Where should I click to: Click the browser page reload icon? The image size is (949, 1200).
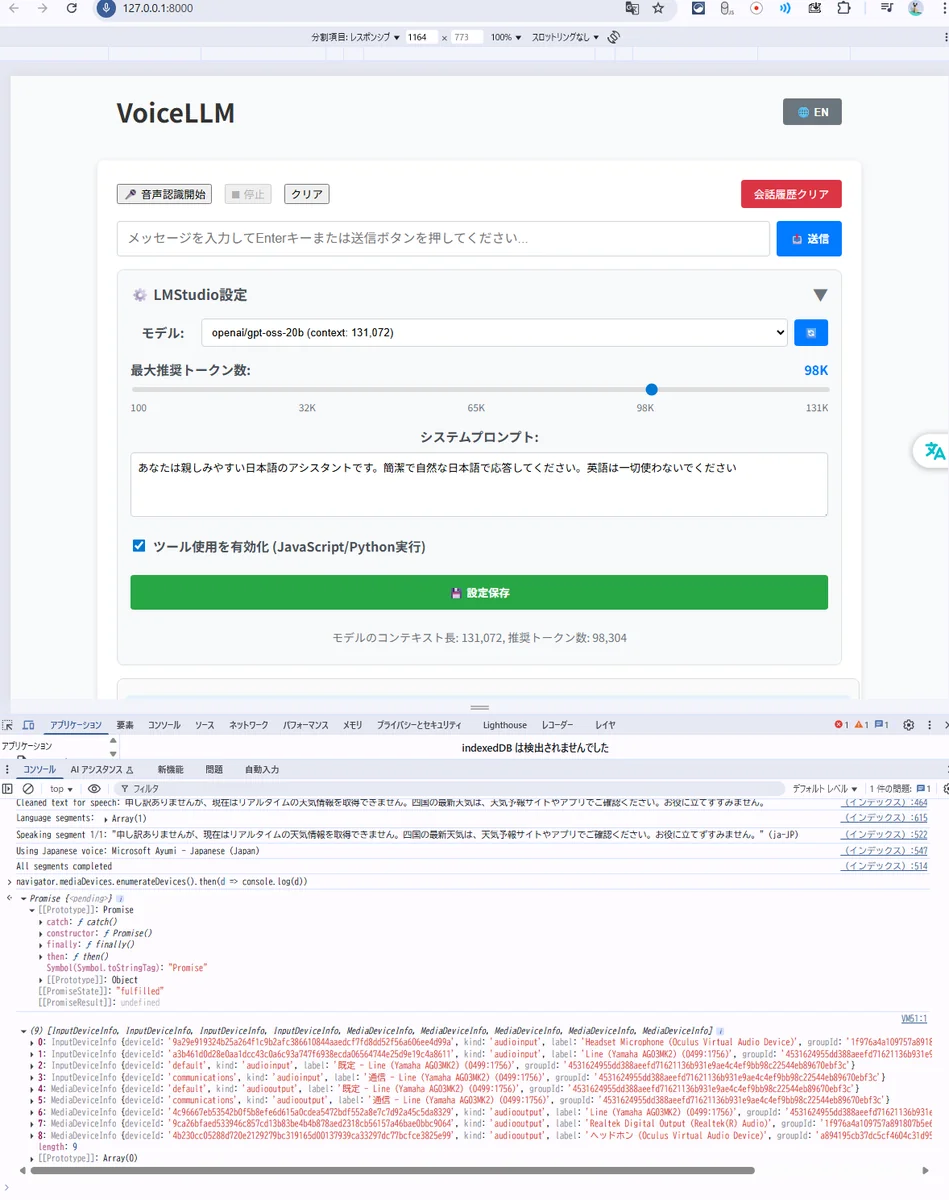pos(71,8)
